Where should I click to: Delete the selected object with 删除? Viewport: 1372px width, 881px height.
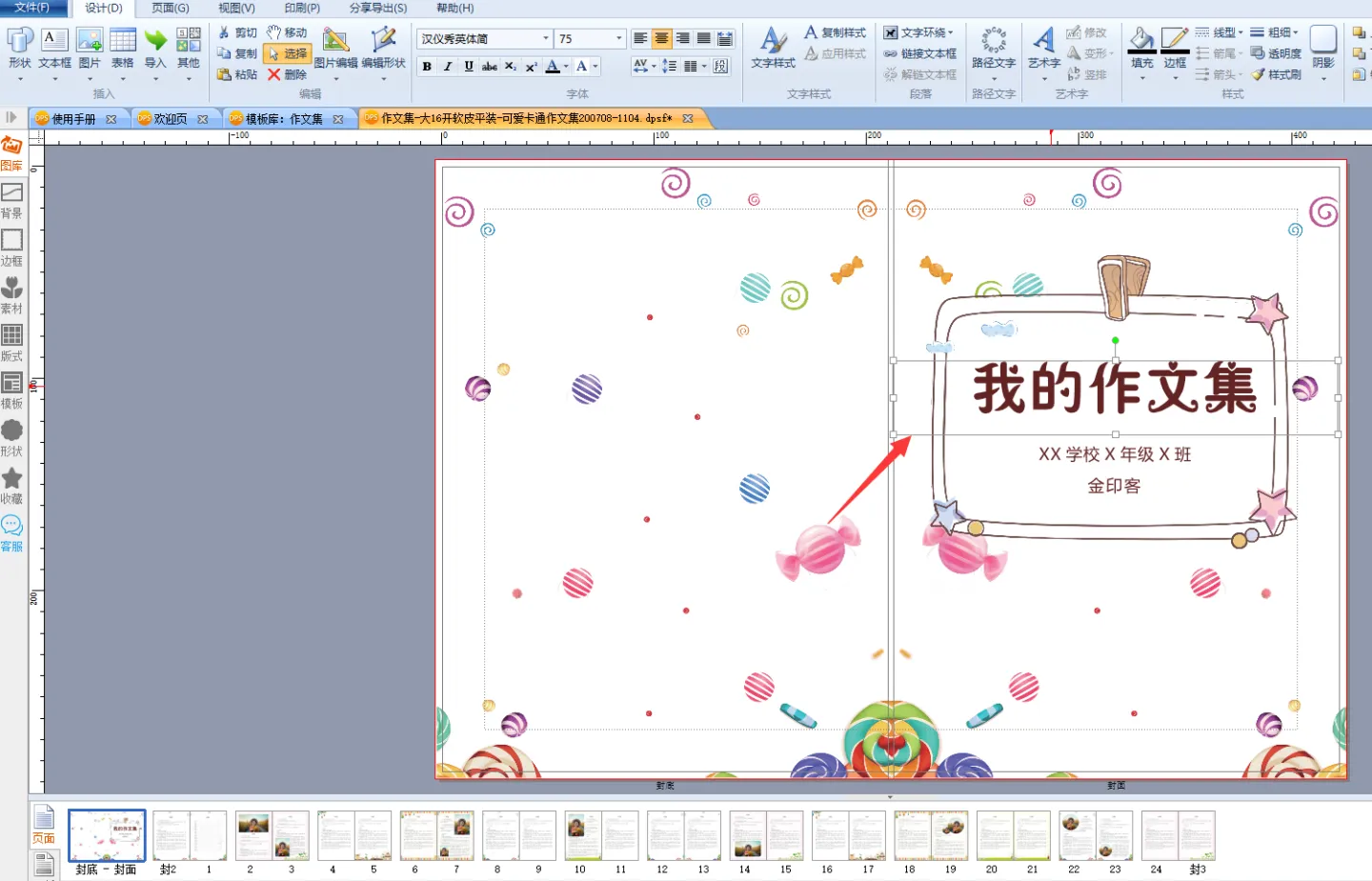(x=287, y=74)
